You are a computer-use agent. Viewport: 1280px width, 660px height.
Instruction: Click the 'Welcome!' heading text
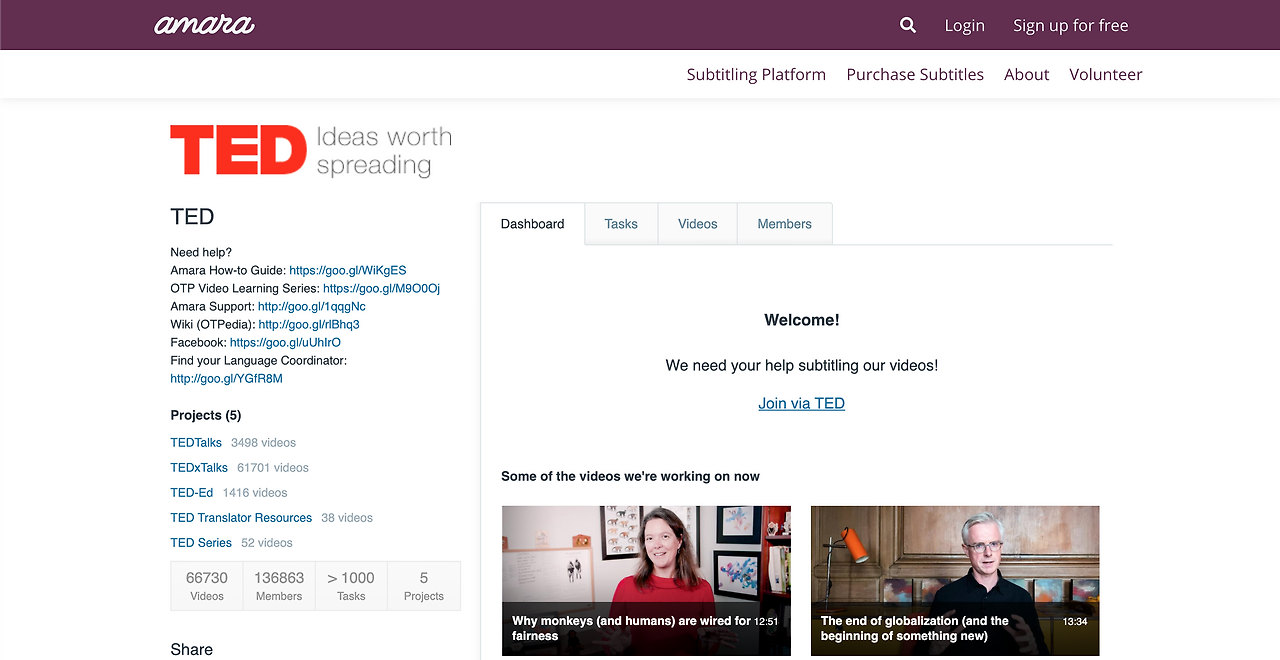click(x=802, y=320)
